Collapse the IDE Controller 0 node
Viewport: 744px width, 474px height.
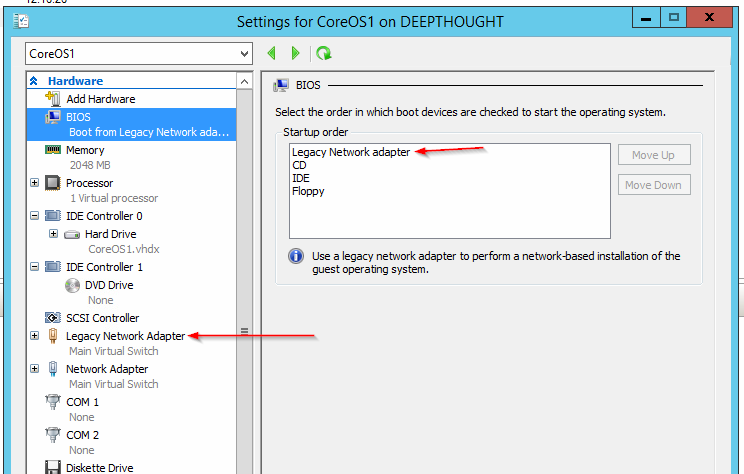coord(35,215)
